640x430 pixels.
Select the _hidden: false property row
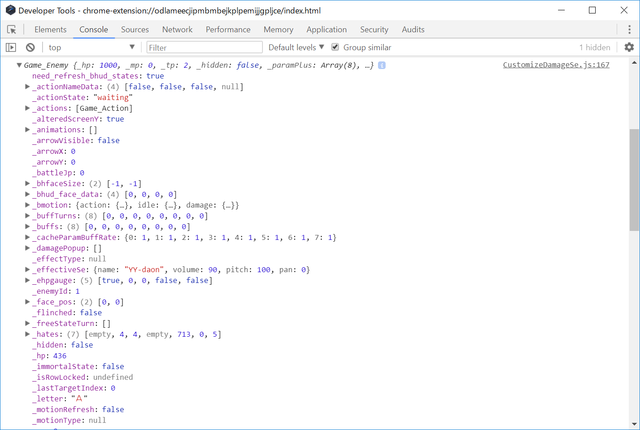pyautogui.click(x=62, y=345)
